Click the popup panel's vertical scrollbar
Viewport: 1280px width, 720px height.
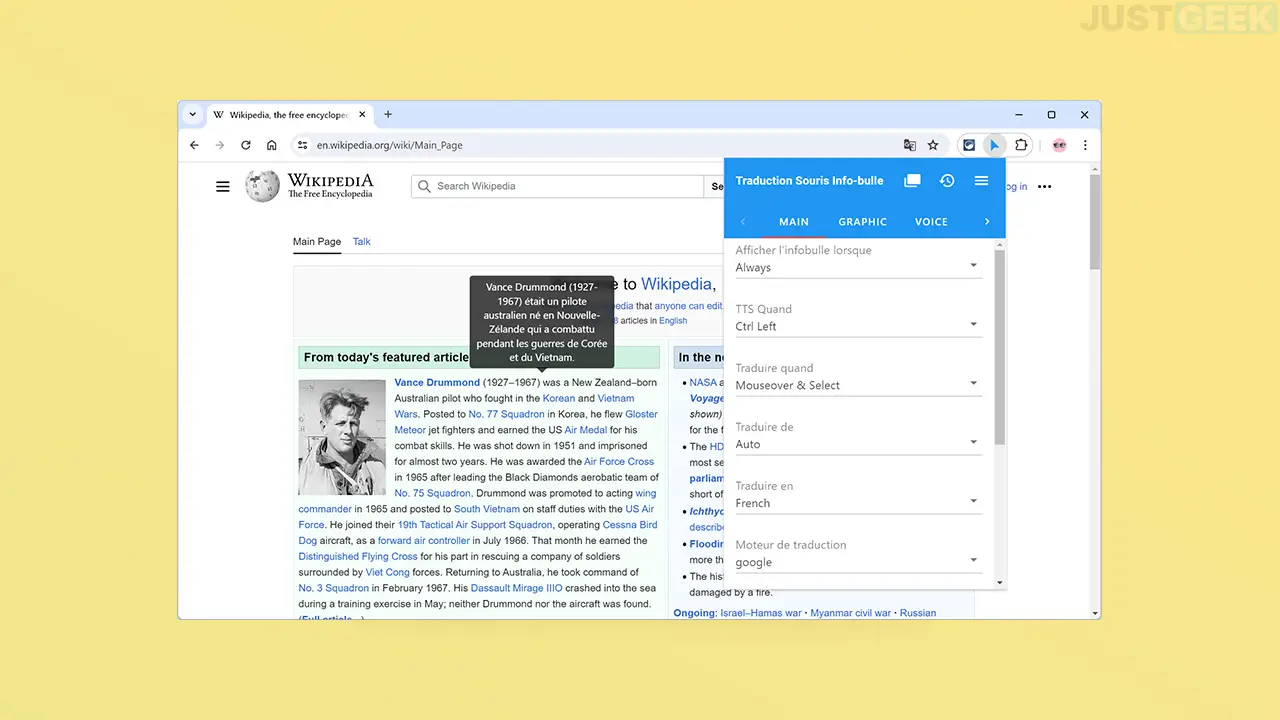pos(1000,346)
